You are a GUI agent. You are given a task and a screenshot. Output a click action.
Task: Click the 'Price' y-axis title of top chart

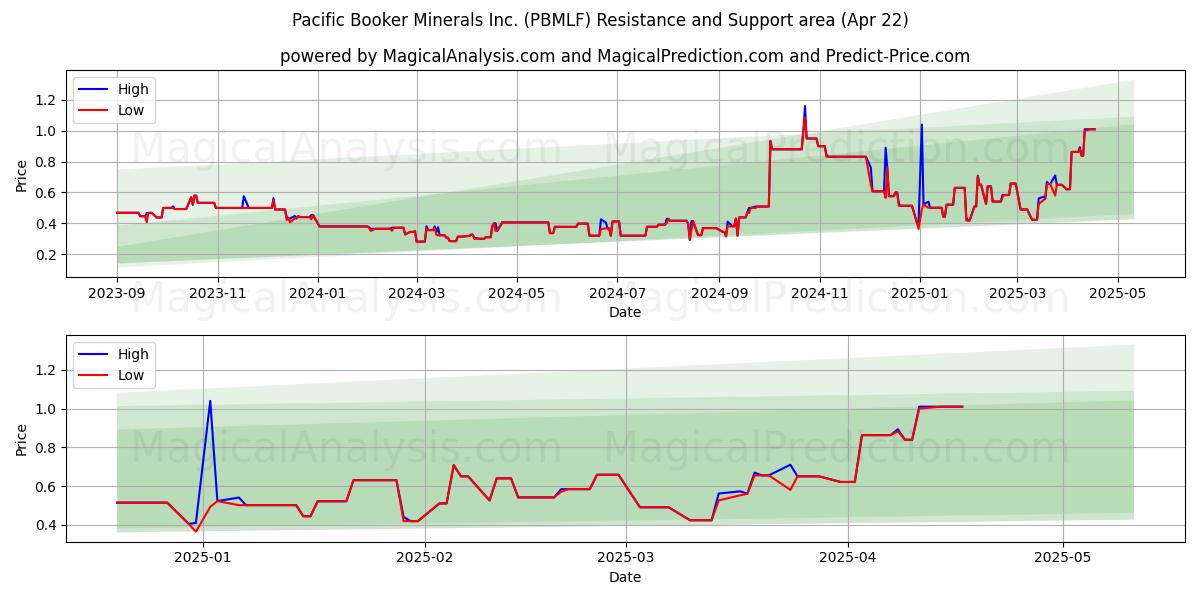click(22, 174)
